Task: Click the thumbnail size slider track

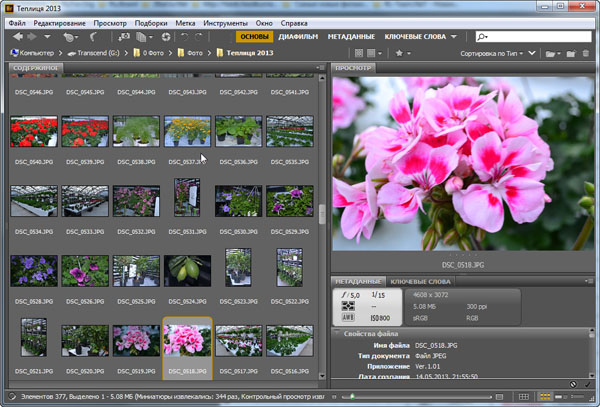Action: tap(416, 397)
